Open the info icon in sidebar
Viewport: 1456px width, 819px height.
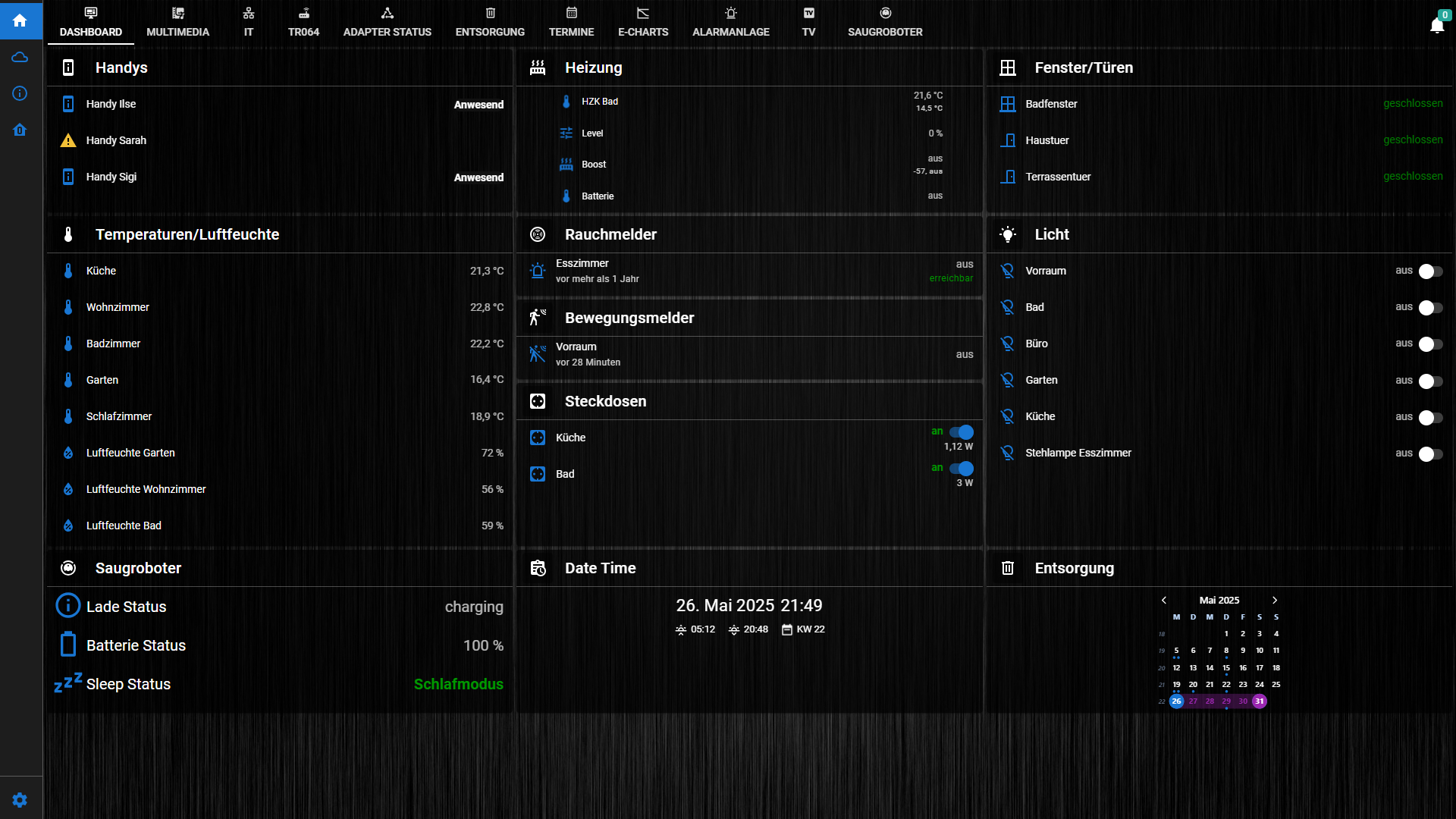20,93
